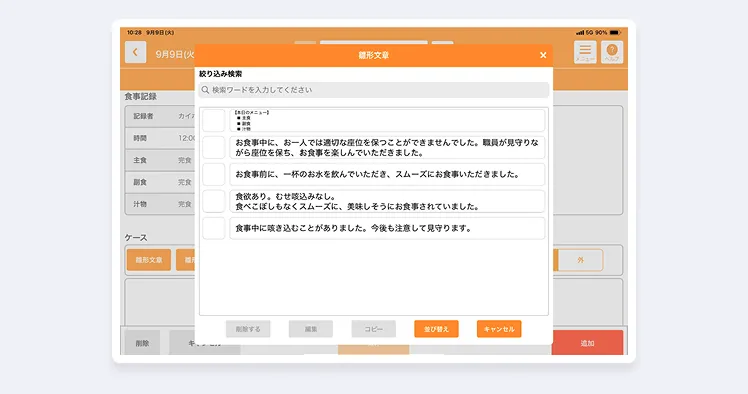Open the hamburger メニュー icon
This screenshot has width=748, height=394.
[585, 52]
